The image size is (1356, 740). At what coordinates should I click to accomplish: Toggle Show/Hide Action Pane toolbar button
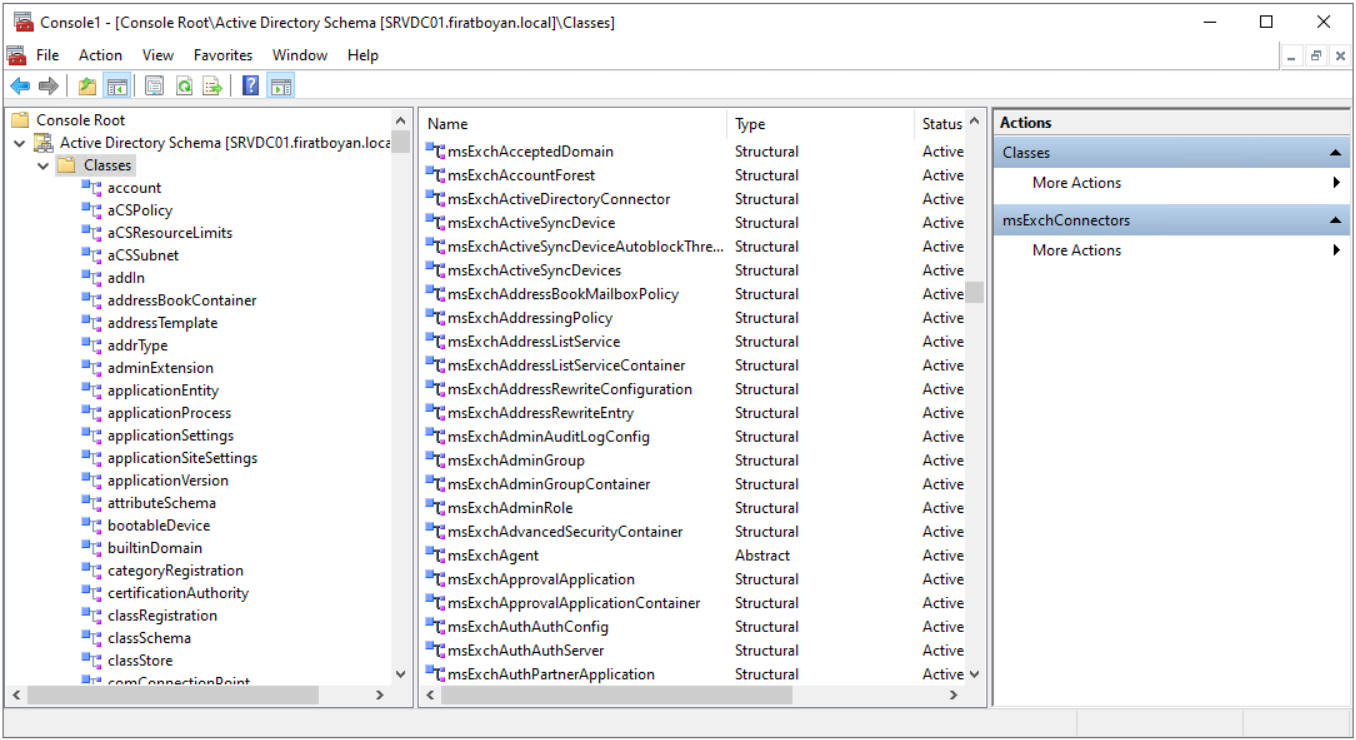[281, 87]
